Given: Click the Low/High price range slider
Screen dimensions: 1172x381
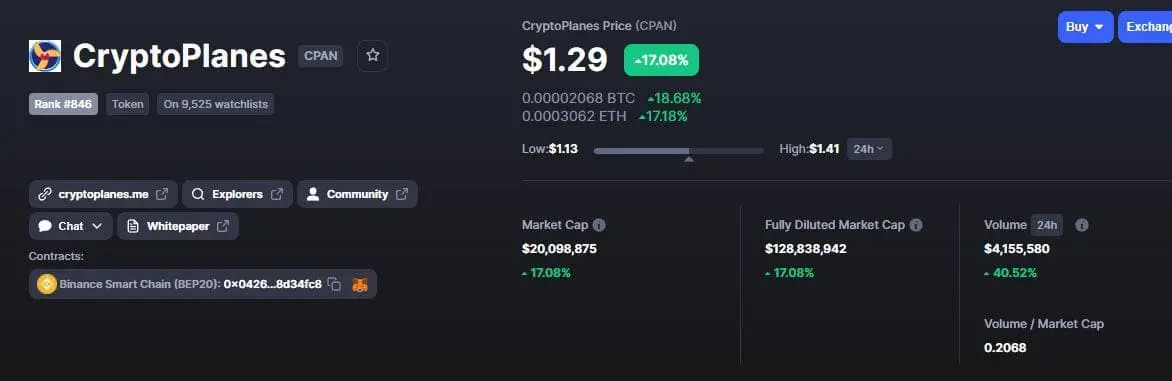Looking at the screenshot, I should (679, 152).
